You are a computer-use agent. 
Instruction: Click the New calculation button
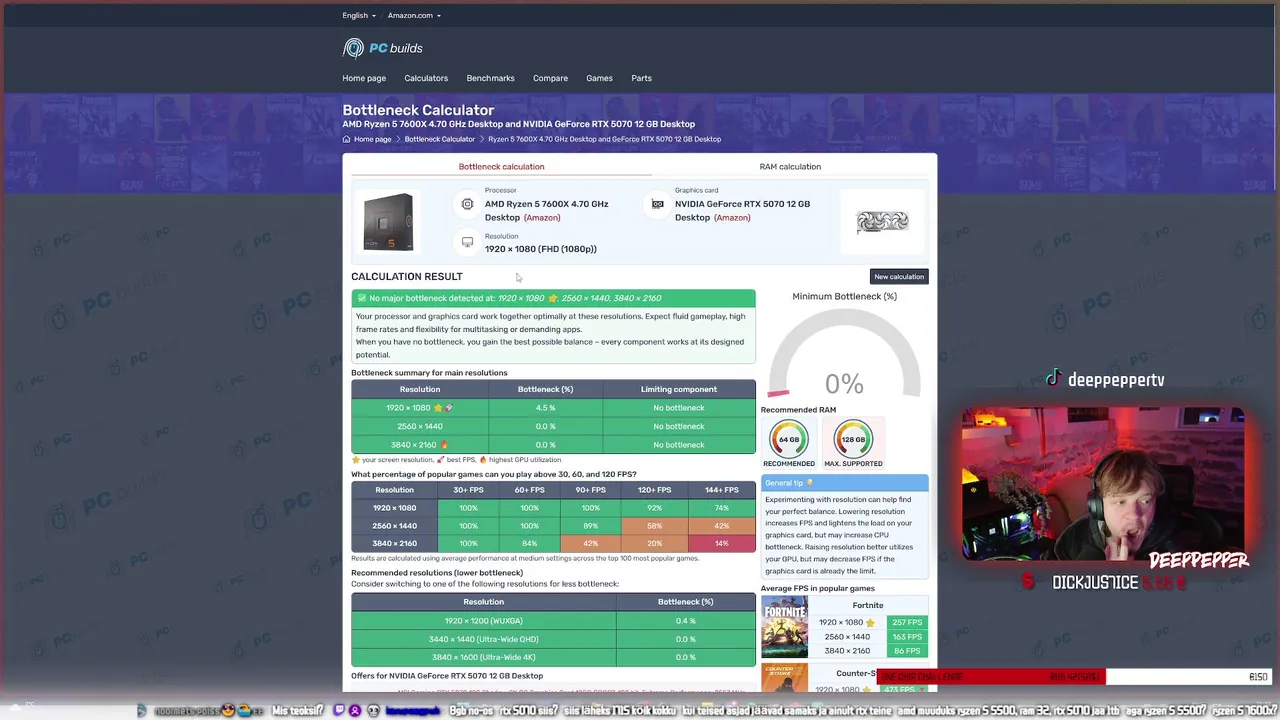pyautogui.click(x=899, y=277)
